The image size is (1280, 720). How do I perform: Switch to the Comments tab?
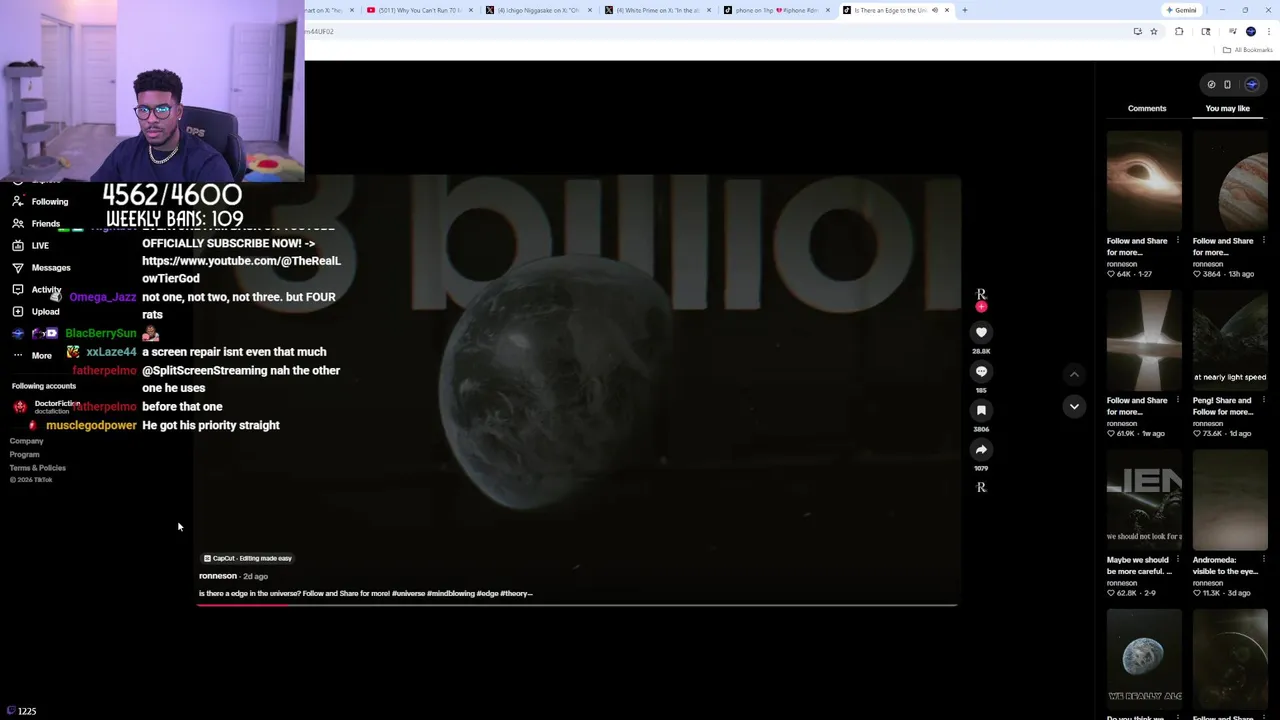click(1147, 108)
